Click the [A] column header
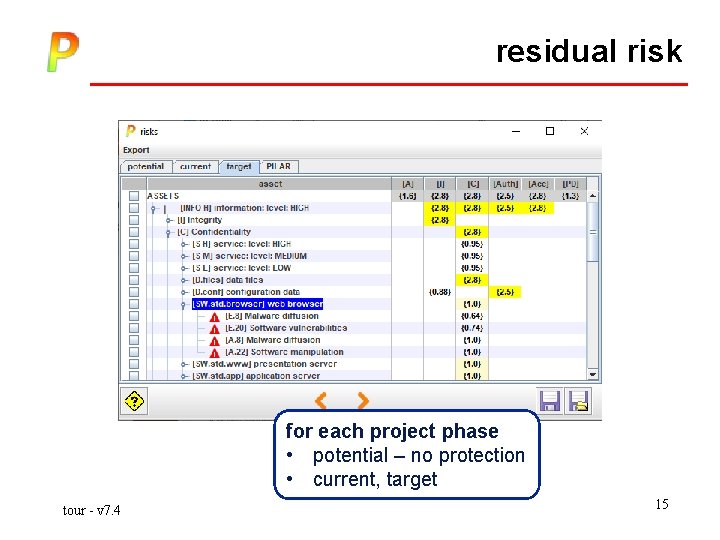720x540 pixels. point(408,184)
